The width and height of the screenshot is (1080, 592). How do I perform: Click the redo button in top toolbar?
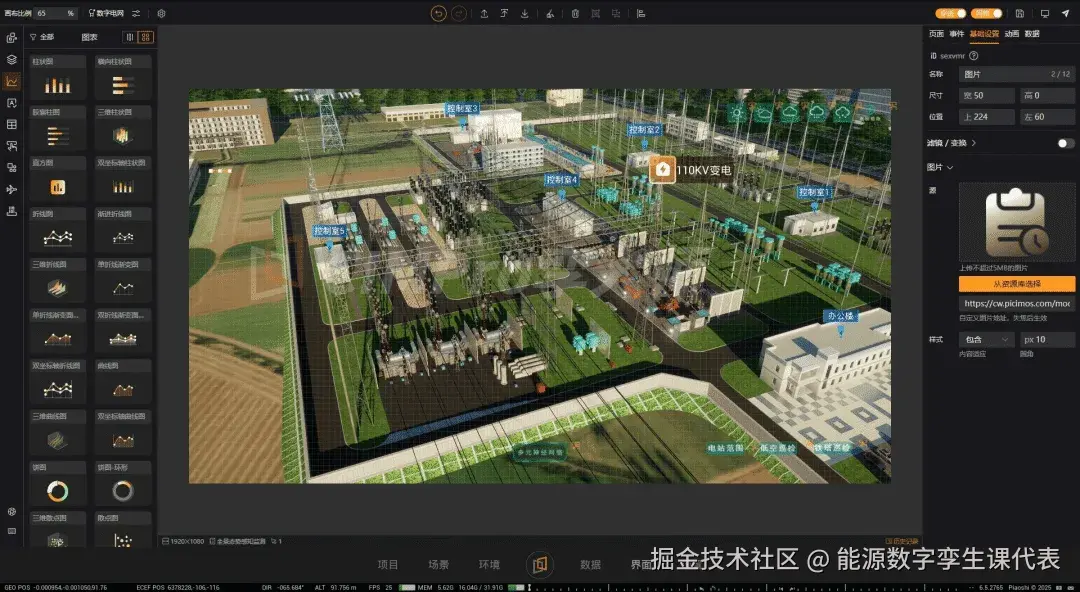[x=459, y=13]
